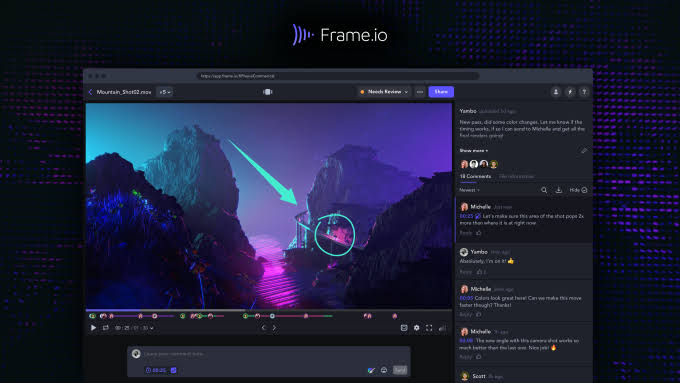Image resolution: width=680 pixels, height=383 pixels.
Task: Click timestamp in Michelle's 'Colors look great' comment
Action: [x=466, y=298]
